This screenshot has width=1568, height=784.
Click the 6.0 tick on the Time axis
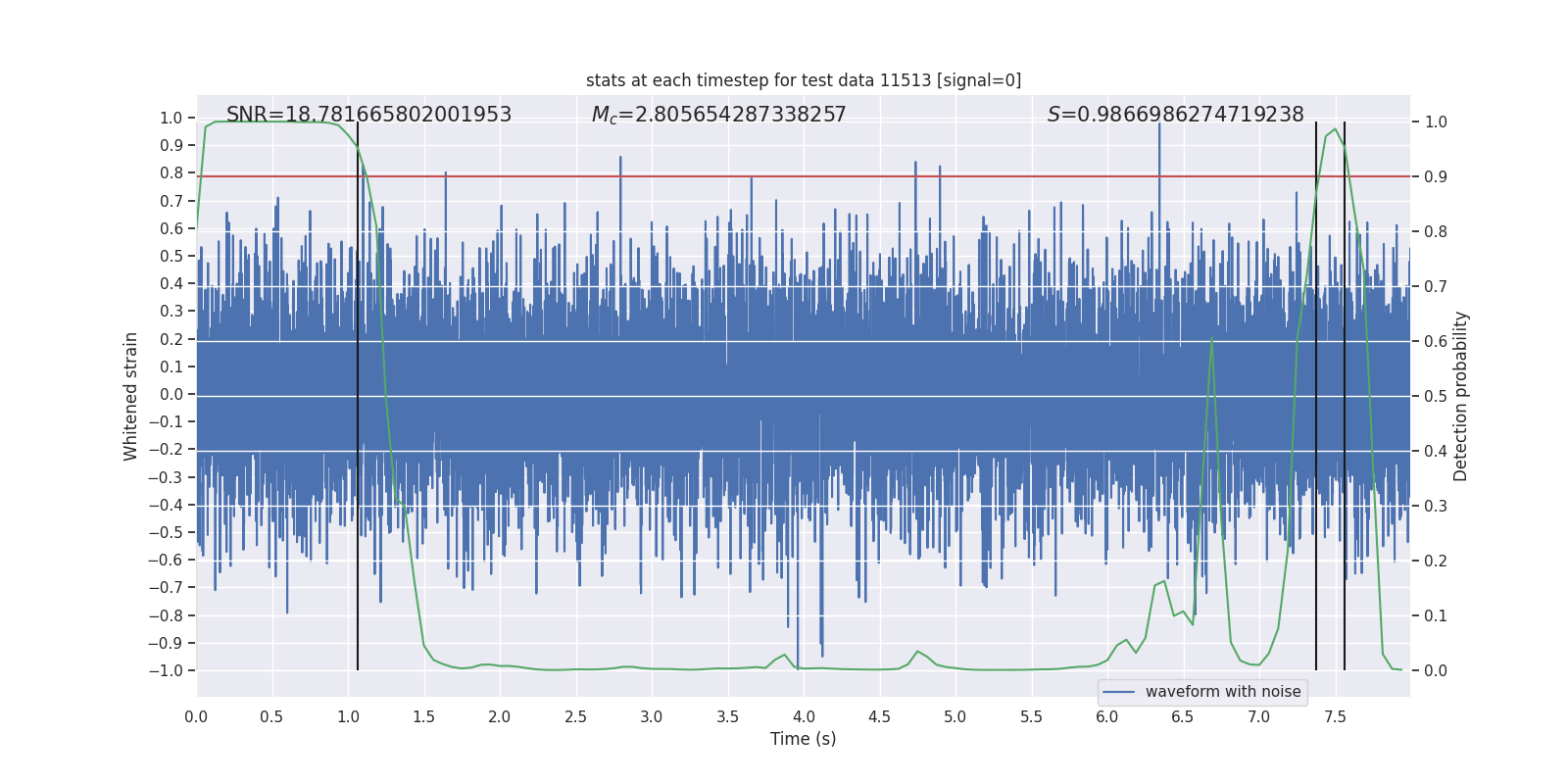[1107, 716]
